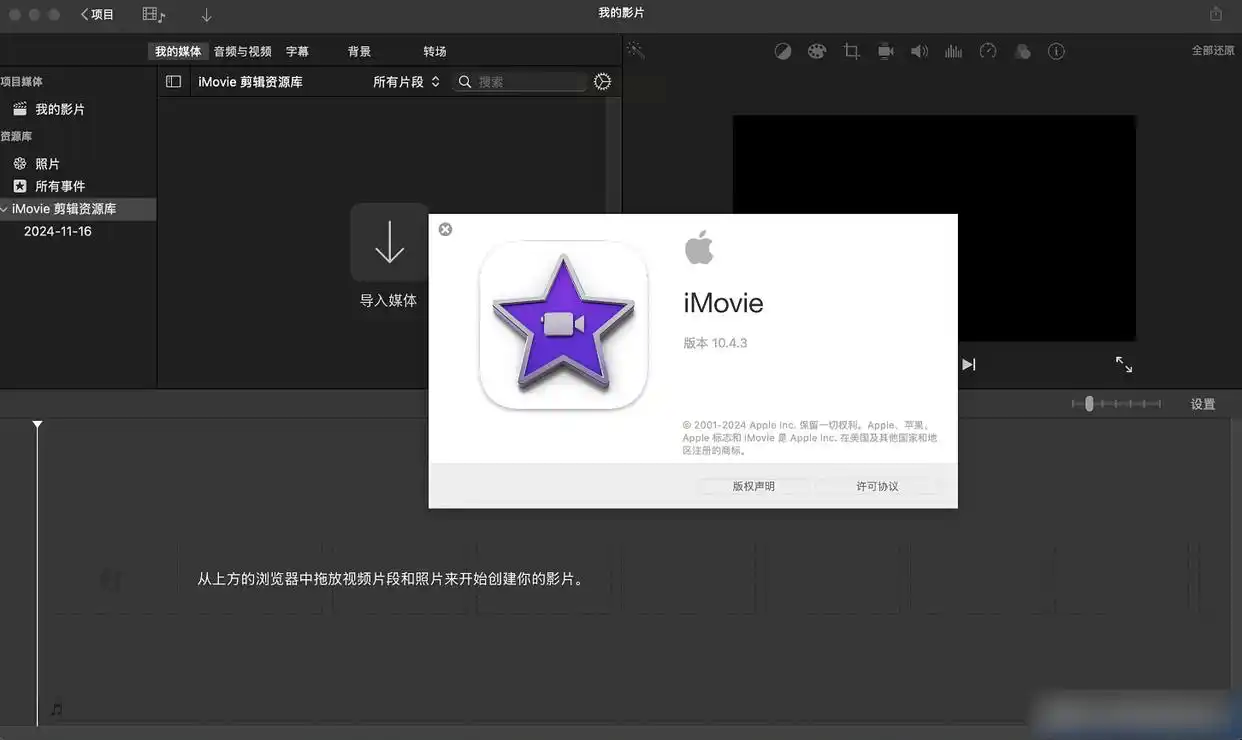
Task: Click the 搜索 search field
Action: 519,82
